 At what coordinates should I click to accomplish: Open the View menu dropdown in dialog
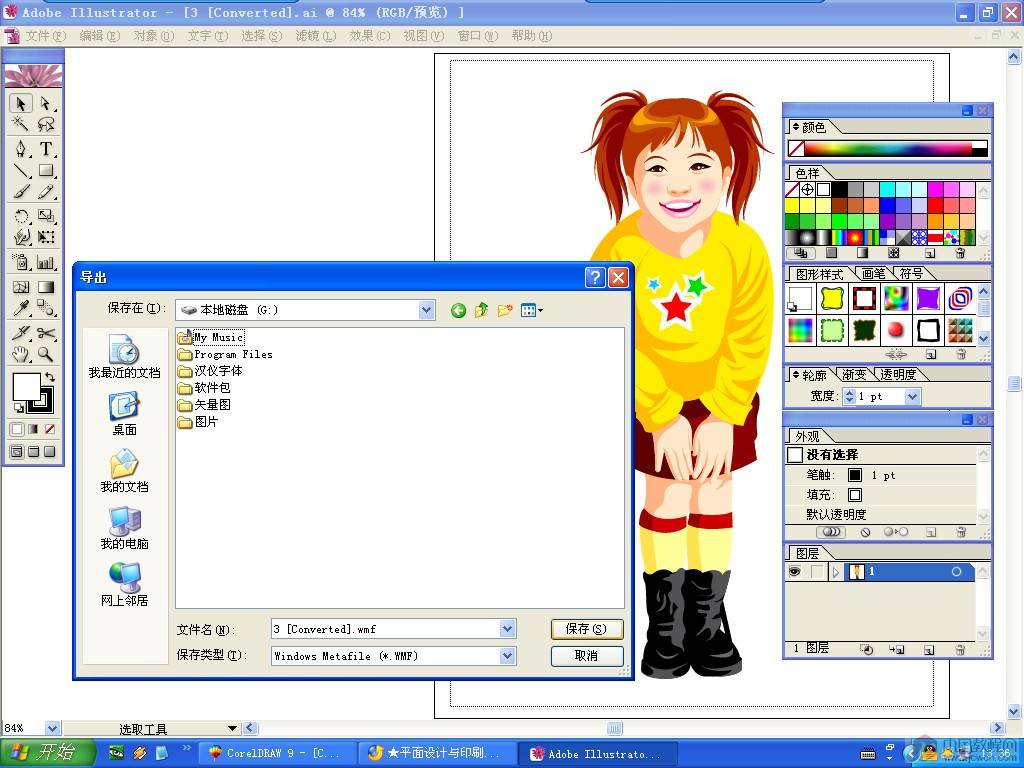point(532,310)
